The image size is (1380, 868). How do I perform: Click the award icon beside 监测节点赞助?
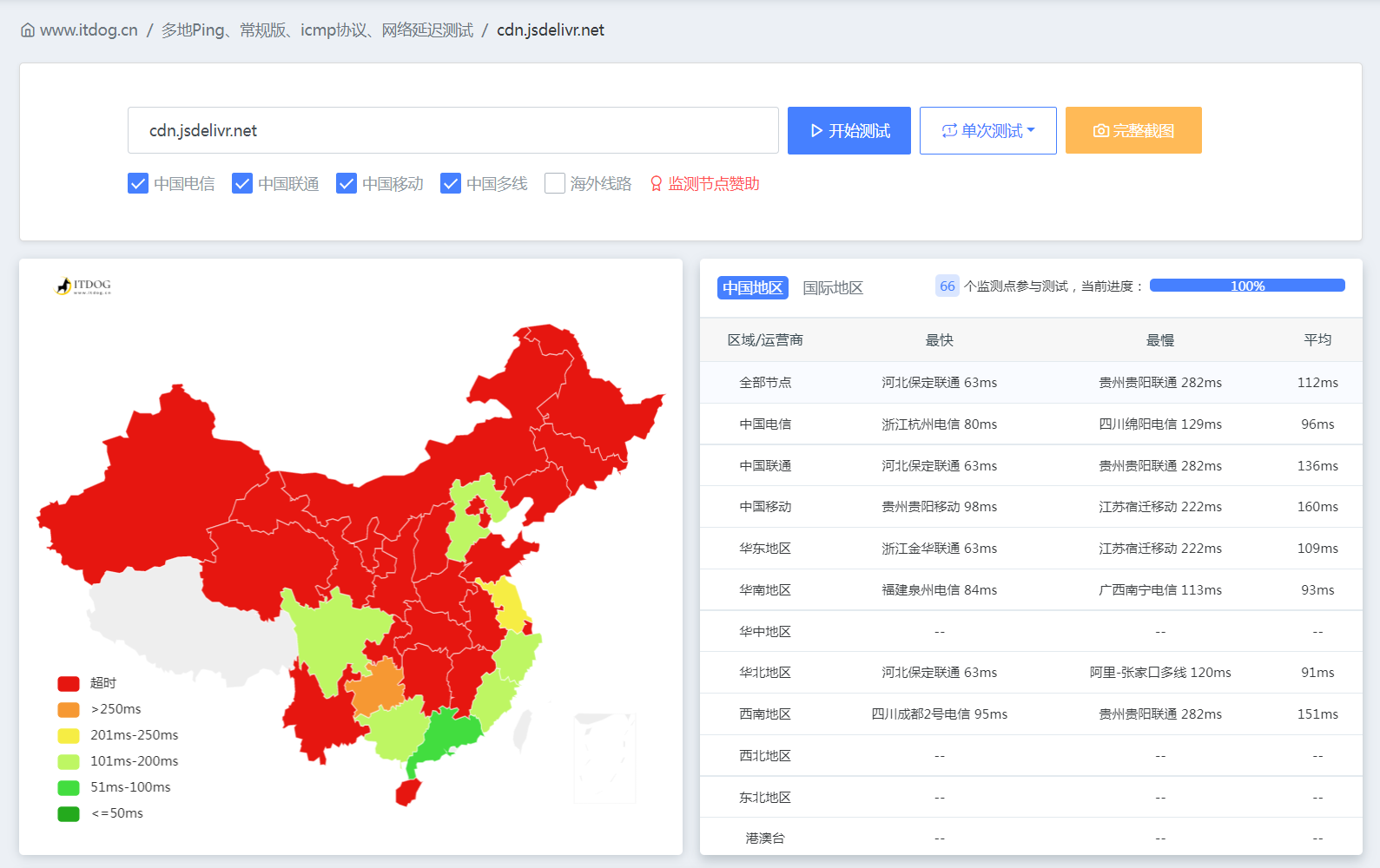[657, 184]
